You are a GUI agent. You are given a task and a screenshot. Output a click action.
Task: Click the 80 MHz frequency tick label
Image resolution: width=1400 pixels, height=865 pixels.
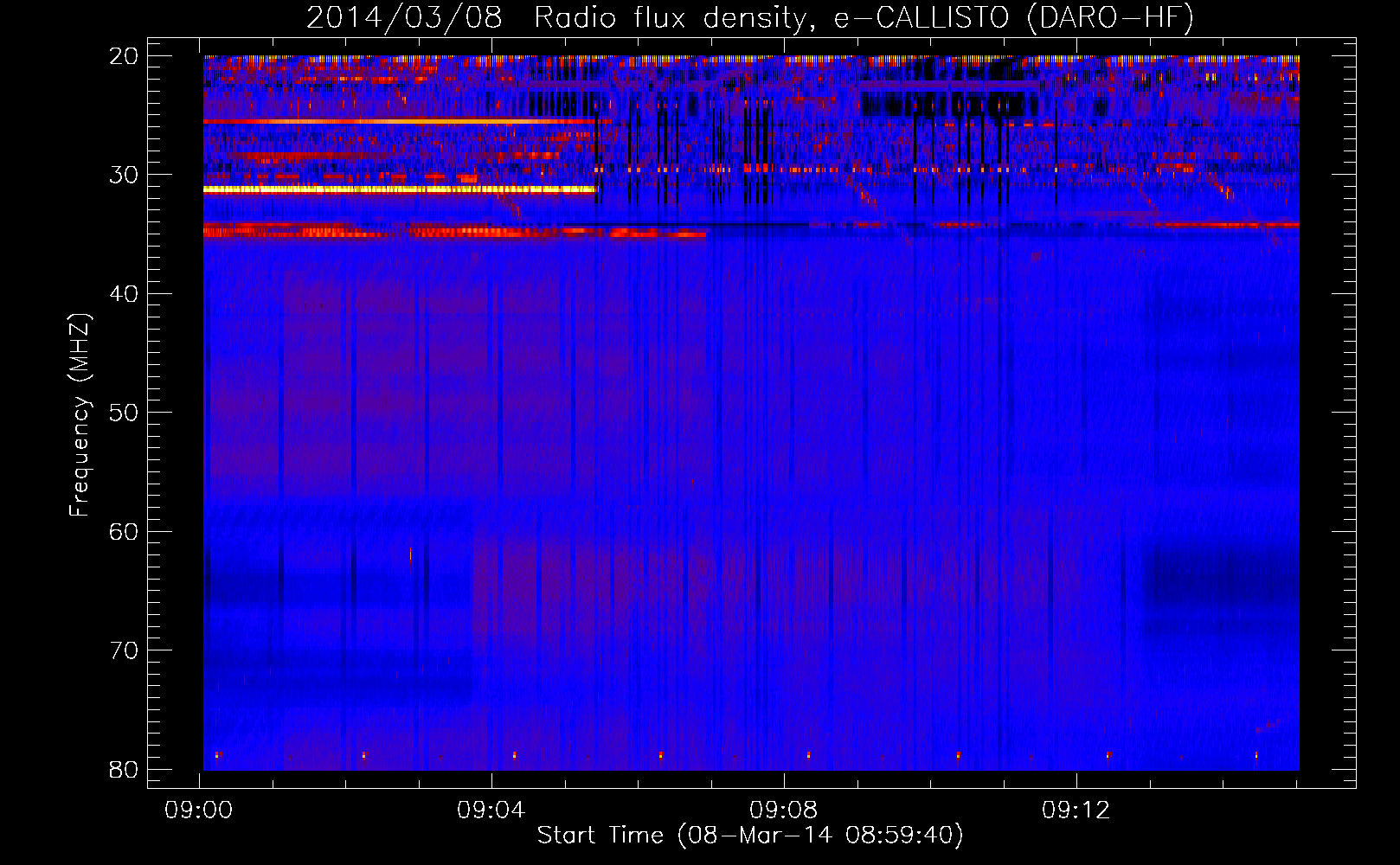[124, 769]
